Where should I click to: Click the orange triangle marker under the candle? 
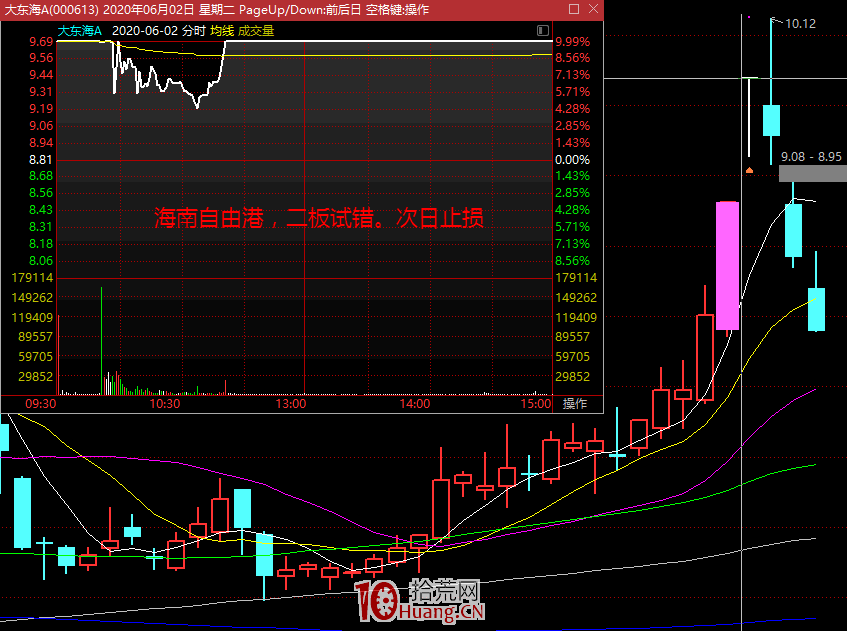click(749, 170)
